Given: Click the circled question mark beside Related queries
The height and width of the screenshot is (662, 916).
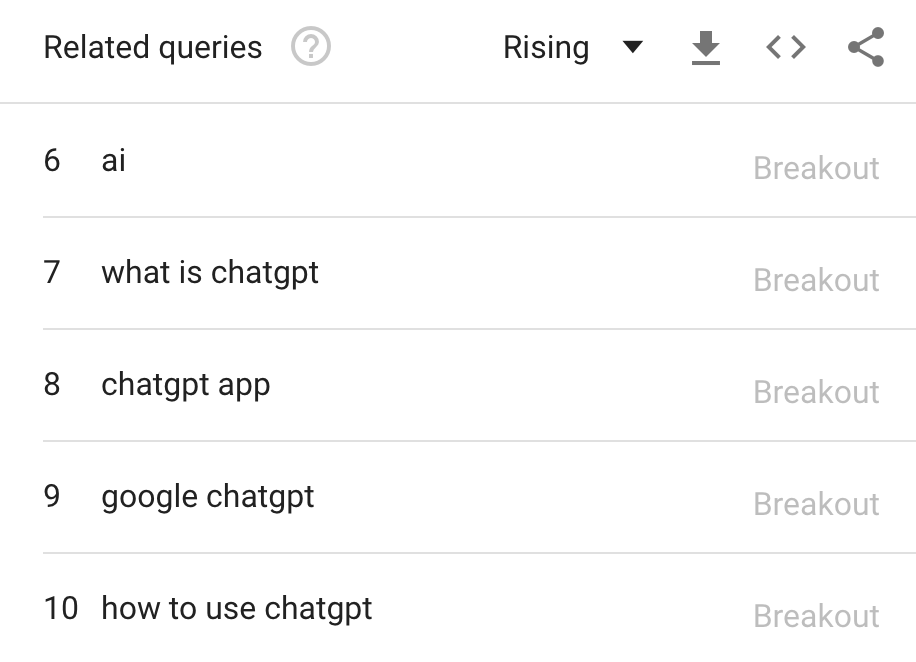Looking at the screenshot, I should tap(310, 46).
